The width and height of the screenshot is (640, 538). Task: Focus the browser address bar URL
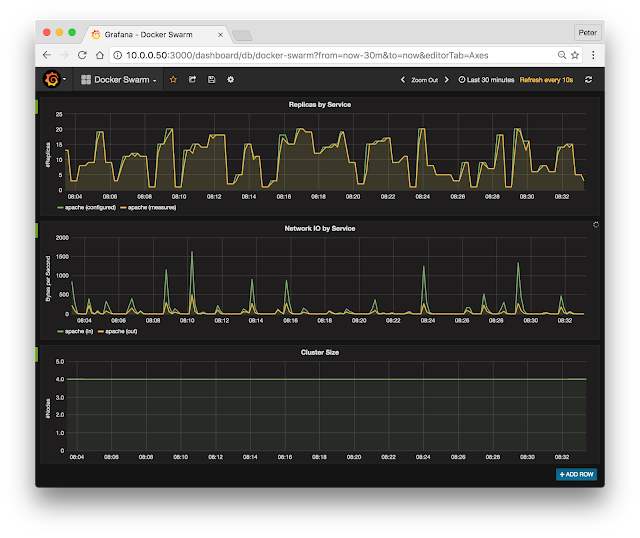click(307, 55)
